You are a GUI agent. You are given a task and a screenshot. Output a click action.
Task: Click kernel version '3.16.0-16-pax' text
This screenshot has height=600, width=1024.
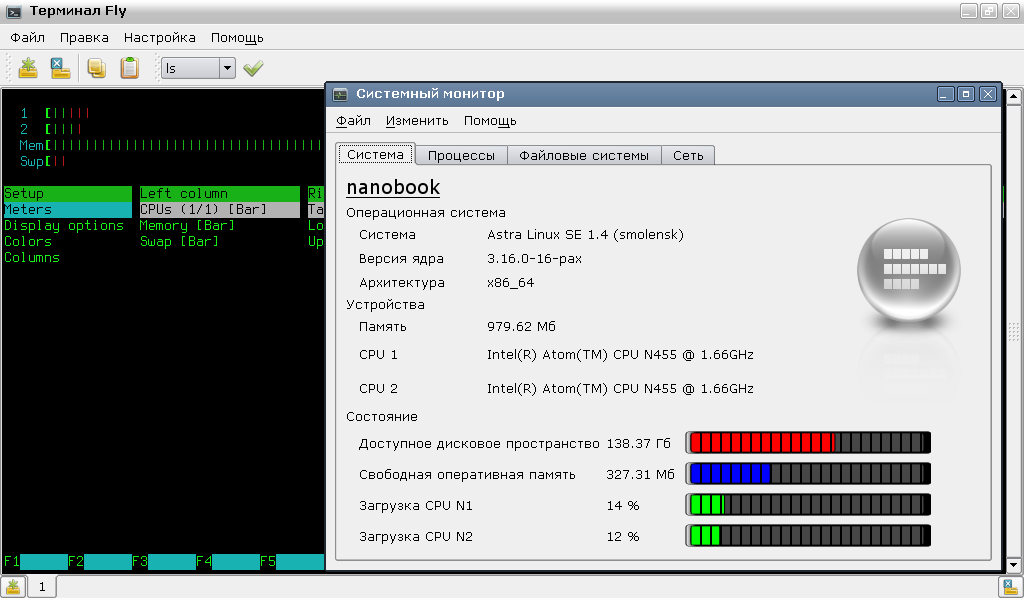click(x=534, y=259)
